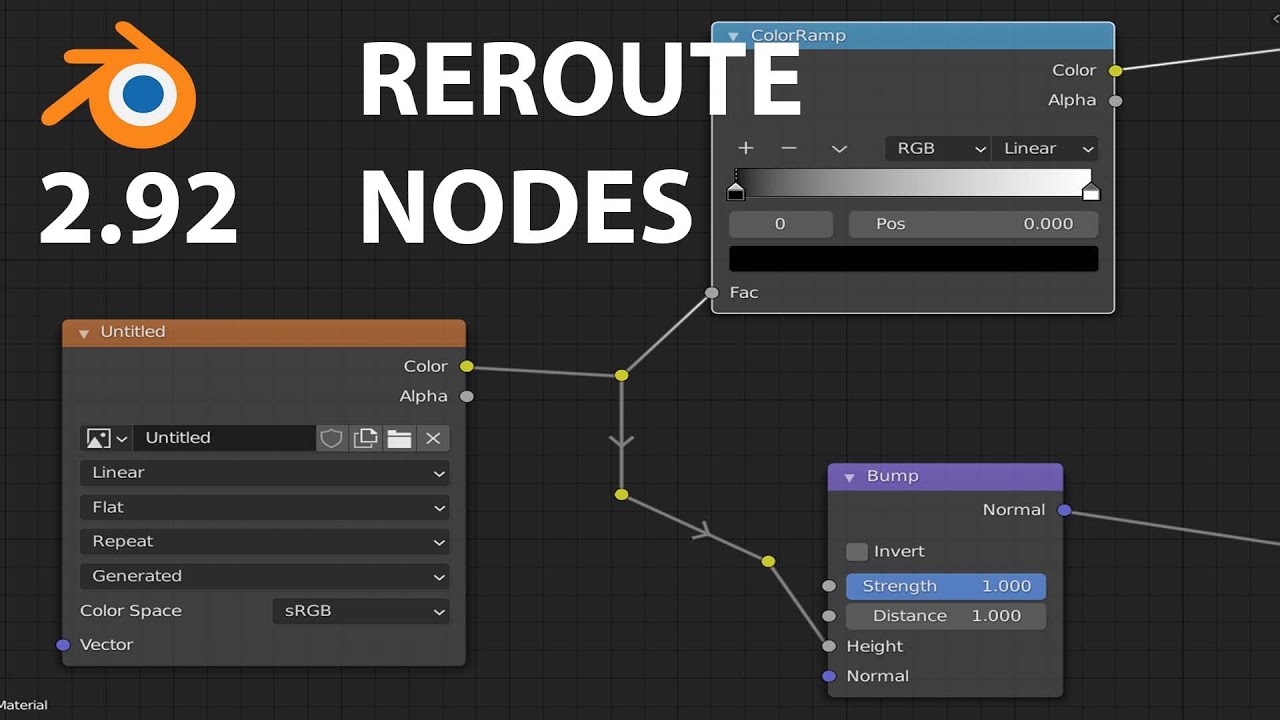Open the Flat projection dropdown
1280x720 pixels.
coord(265,507)
